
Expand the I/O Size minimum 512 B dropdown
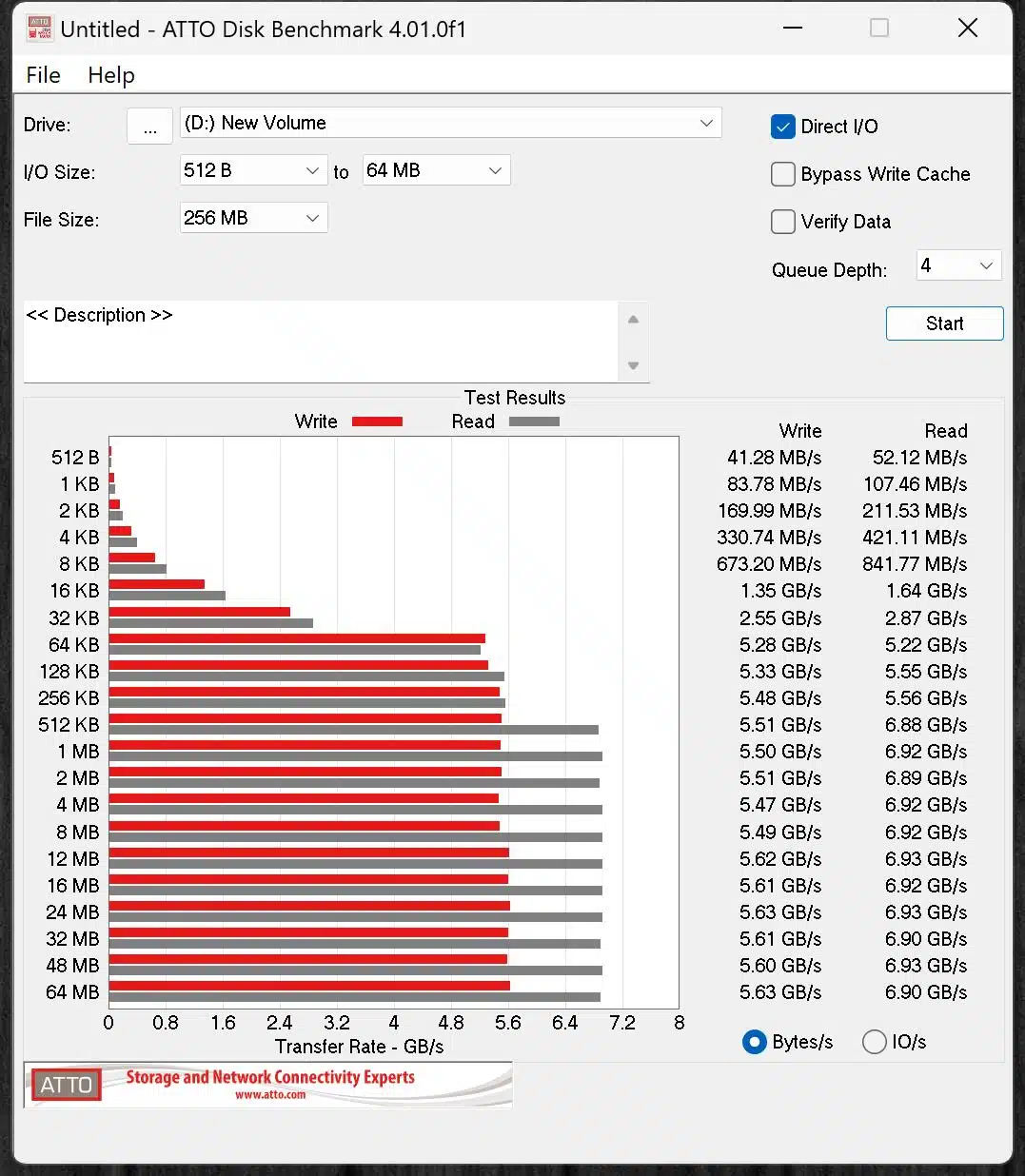pos(253,170)
